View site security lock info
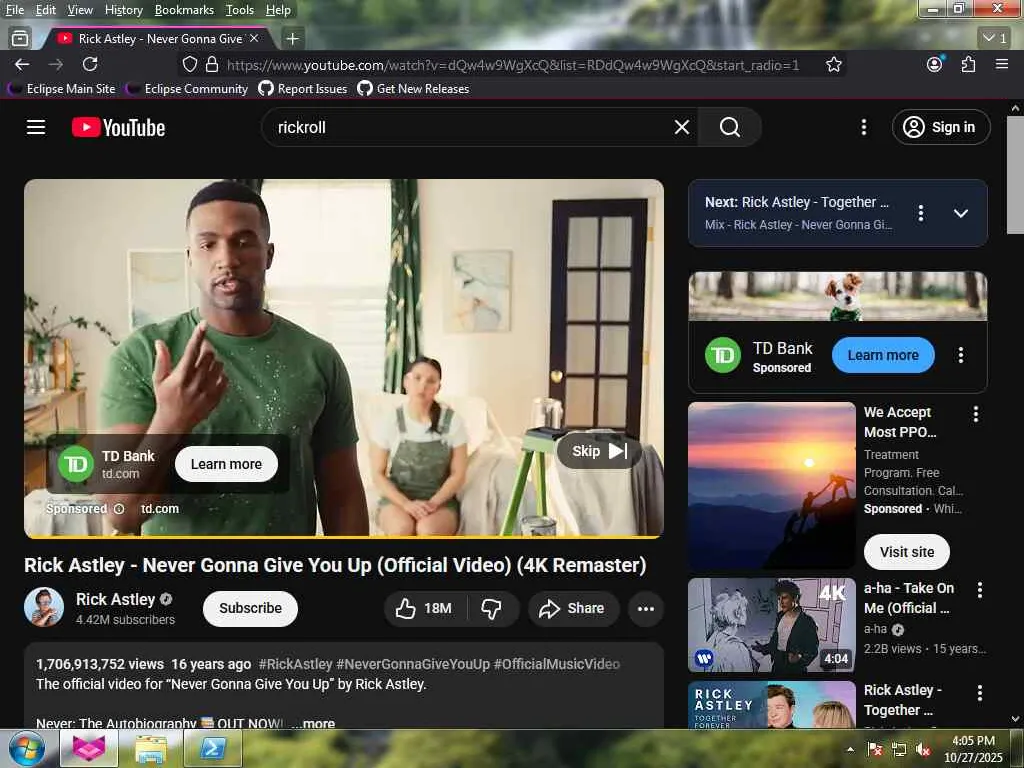Image resolution: width=1024 pixels, height=768 pixels. [212, 64]
